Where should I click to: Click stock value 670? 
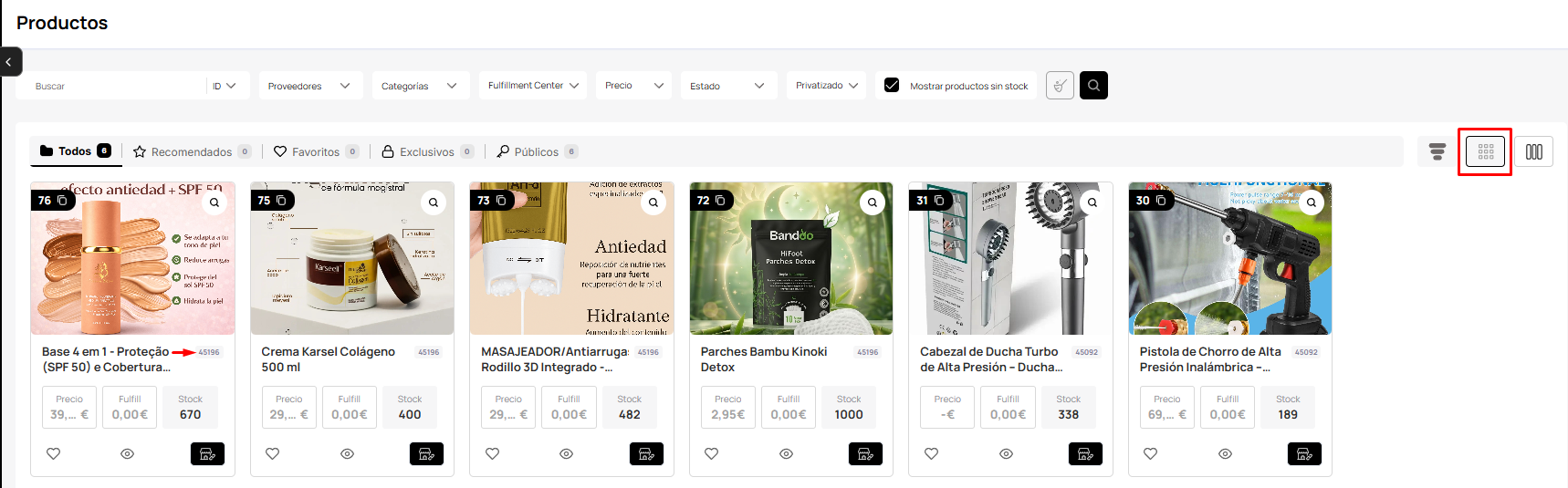click(x=190, y=414)
